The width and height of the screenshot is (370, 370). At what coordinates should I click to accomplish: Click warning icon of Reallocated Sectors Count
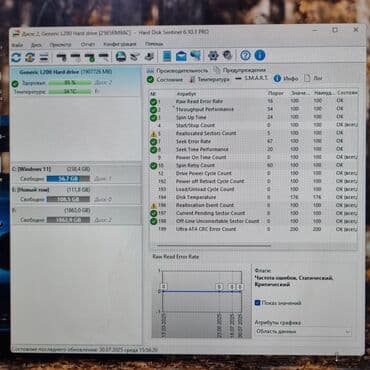pyautogui.click(x=154, y=134)
